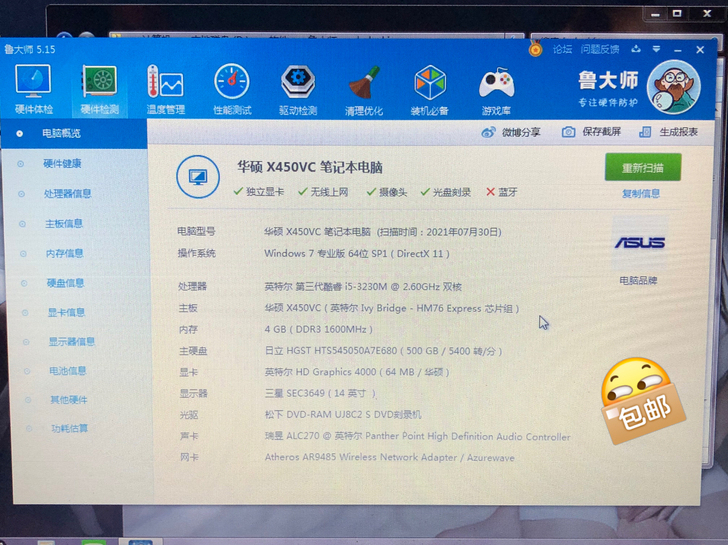Close the 鲁大师 window
The image size is (728, 545).
point(700,49)
